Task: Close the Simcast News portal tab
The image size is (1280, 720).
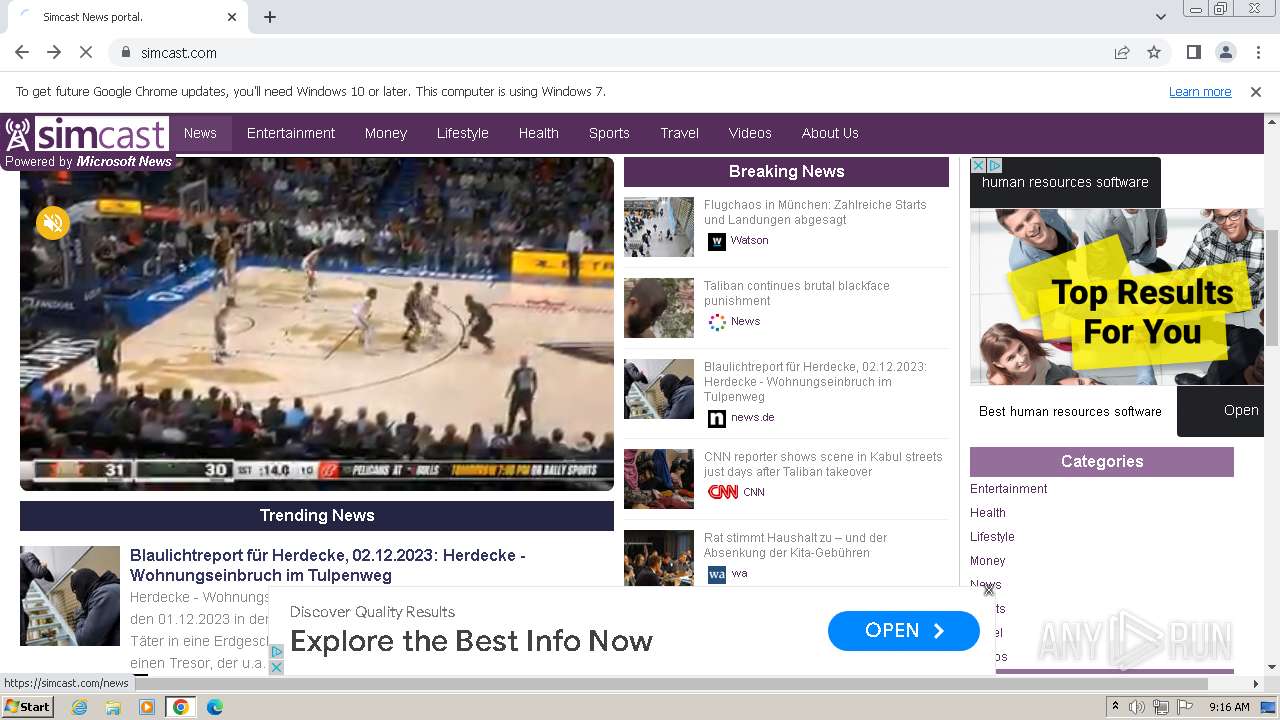Action: click(232, 17)
